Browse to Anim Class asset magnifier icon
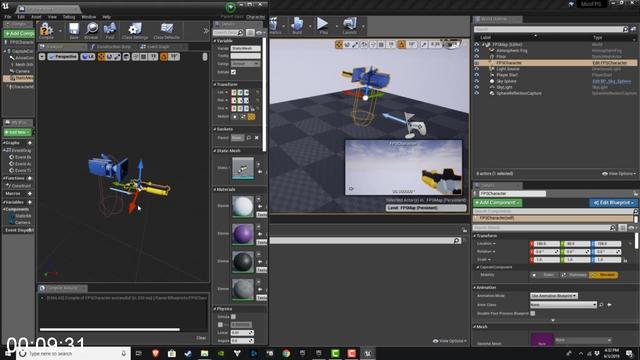Image resolution: width=640 pixels, height=360 pixels. coord(602,305)
